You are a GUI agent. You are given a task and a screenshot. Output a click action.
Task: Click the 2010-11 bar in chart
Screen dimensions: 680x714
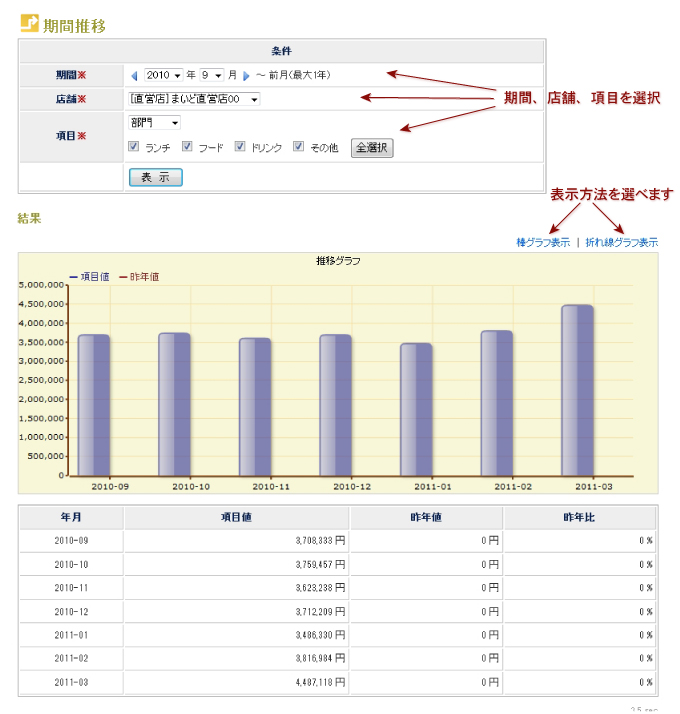[x=255, y=407]
